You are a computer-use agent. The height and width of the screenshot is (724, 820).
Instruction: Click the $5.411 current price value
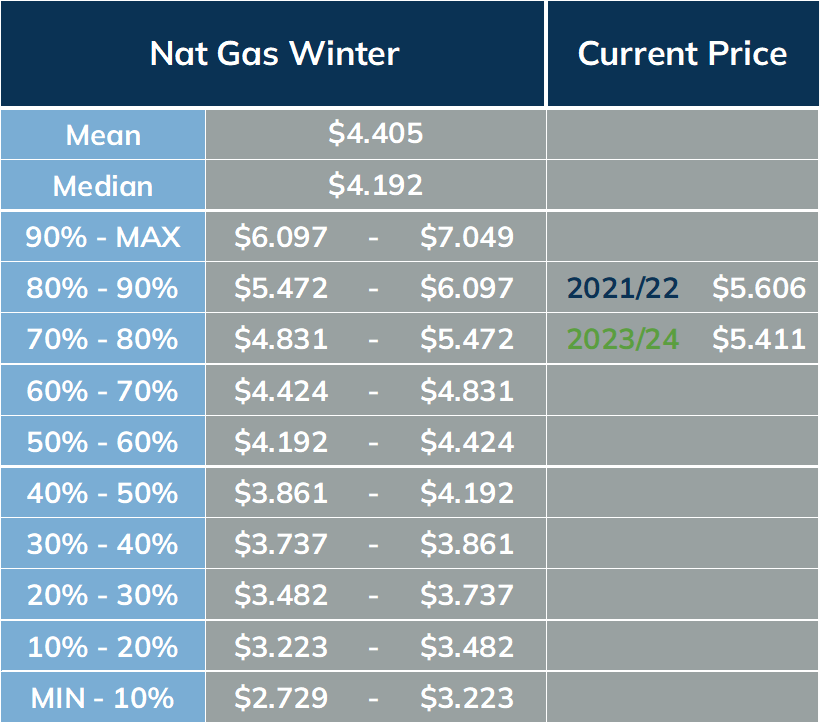point(759,339)
